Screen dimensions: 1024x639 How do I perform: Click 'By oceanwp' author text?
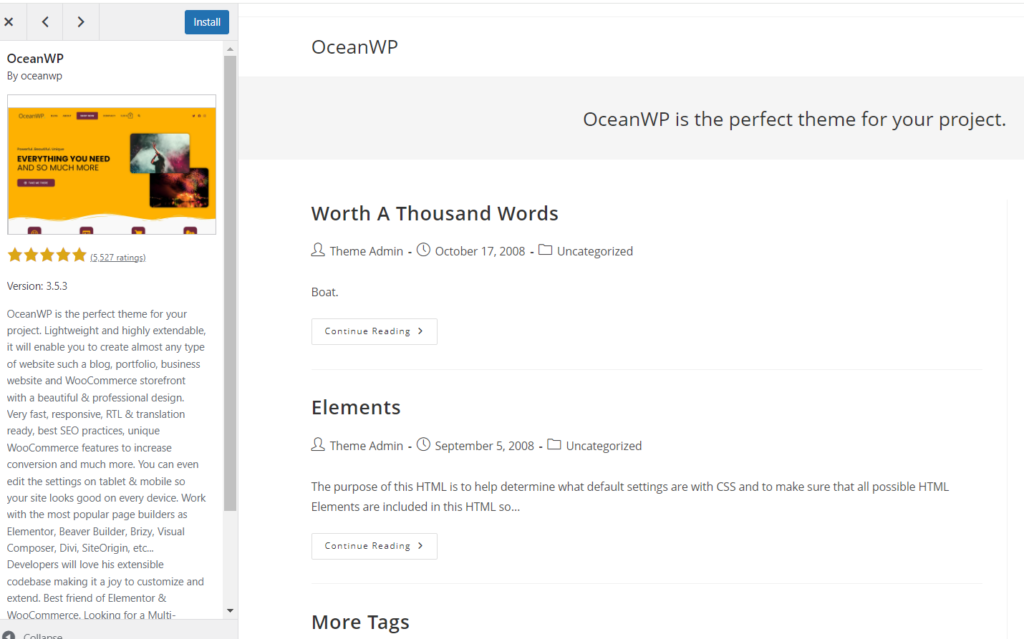click(35, 76)
